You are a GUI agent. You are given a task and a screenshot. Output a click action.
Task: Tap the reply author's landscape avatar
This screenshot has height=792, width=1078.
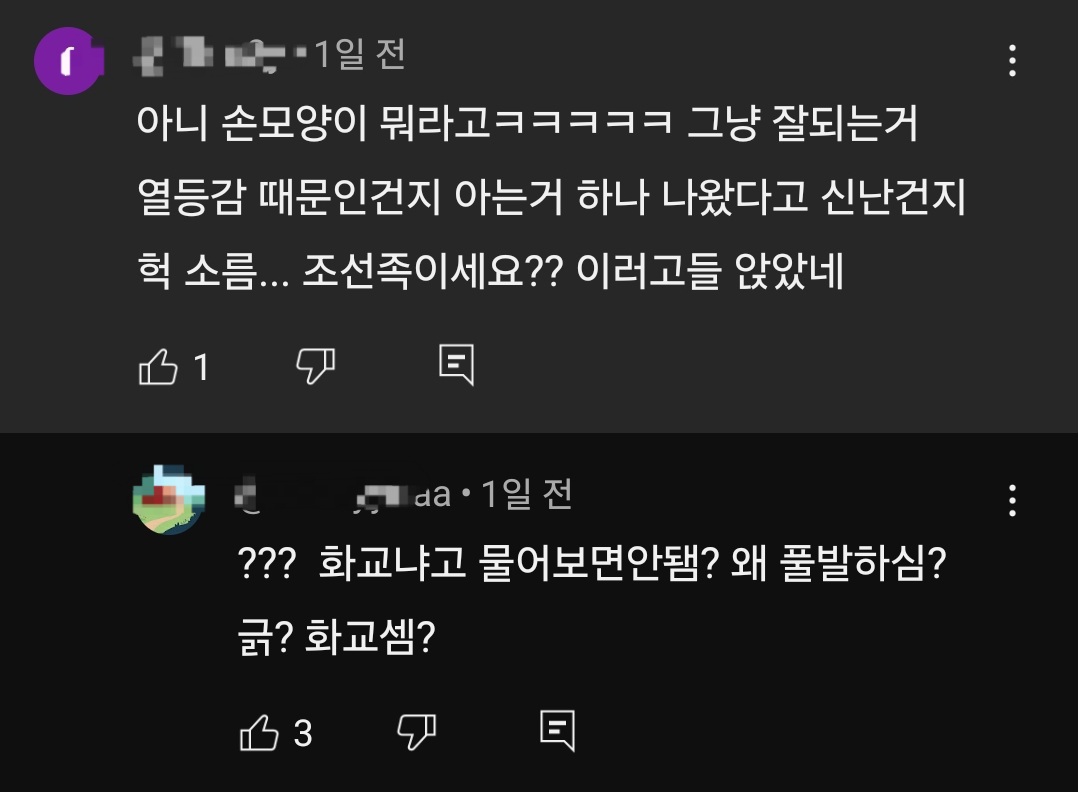[x=169, y=499]
